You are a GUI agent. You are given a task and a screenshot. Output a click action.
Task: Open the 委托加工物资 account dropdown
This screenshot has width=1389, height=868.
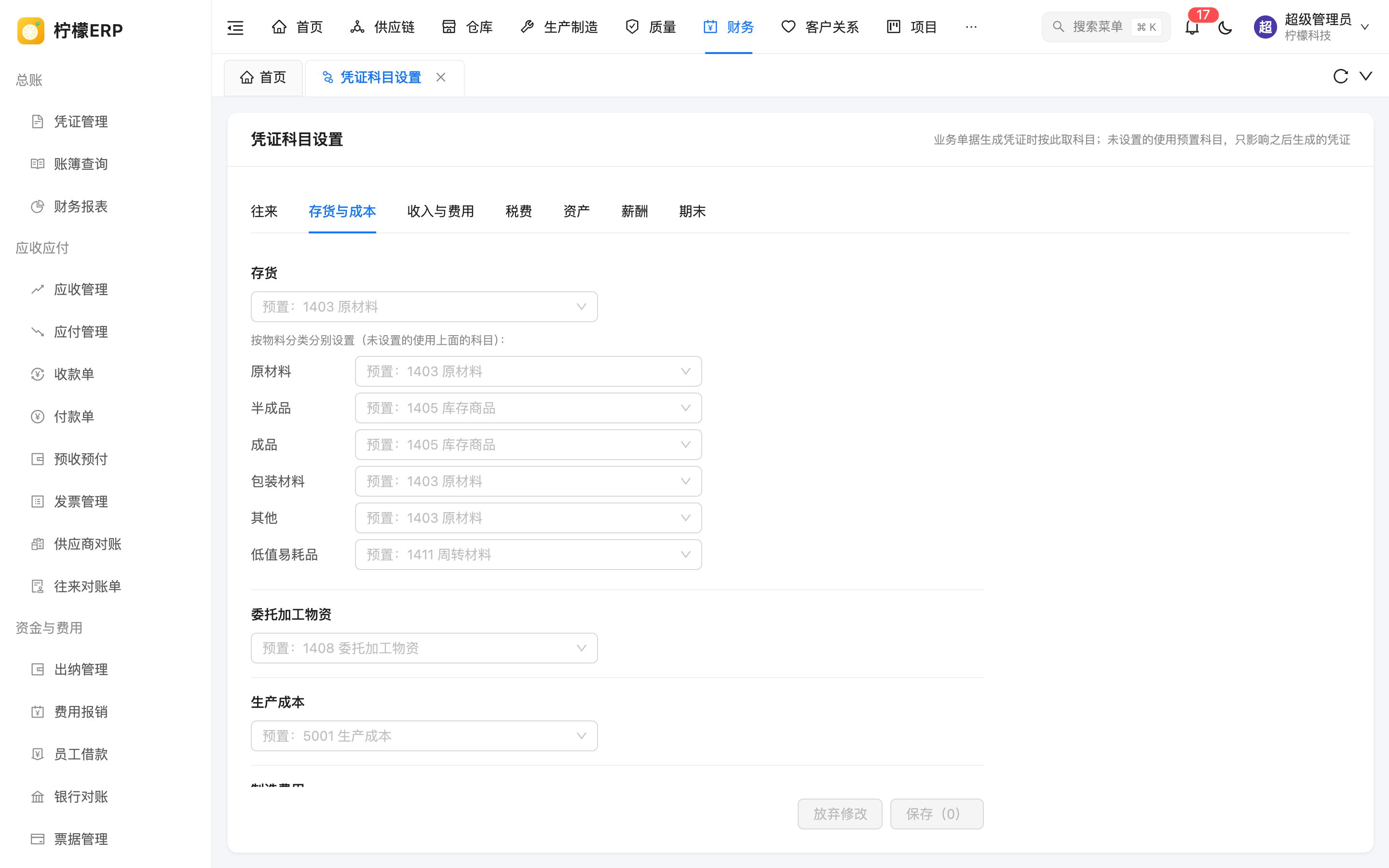424,648
